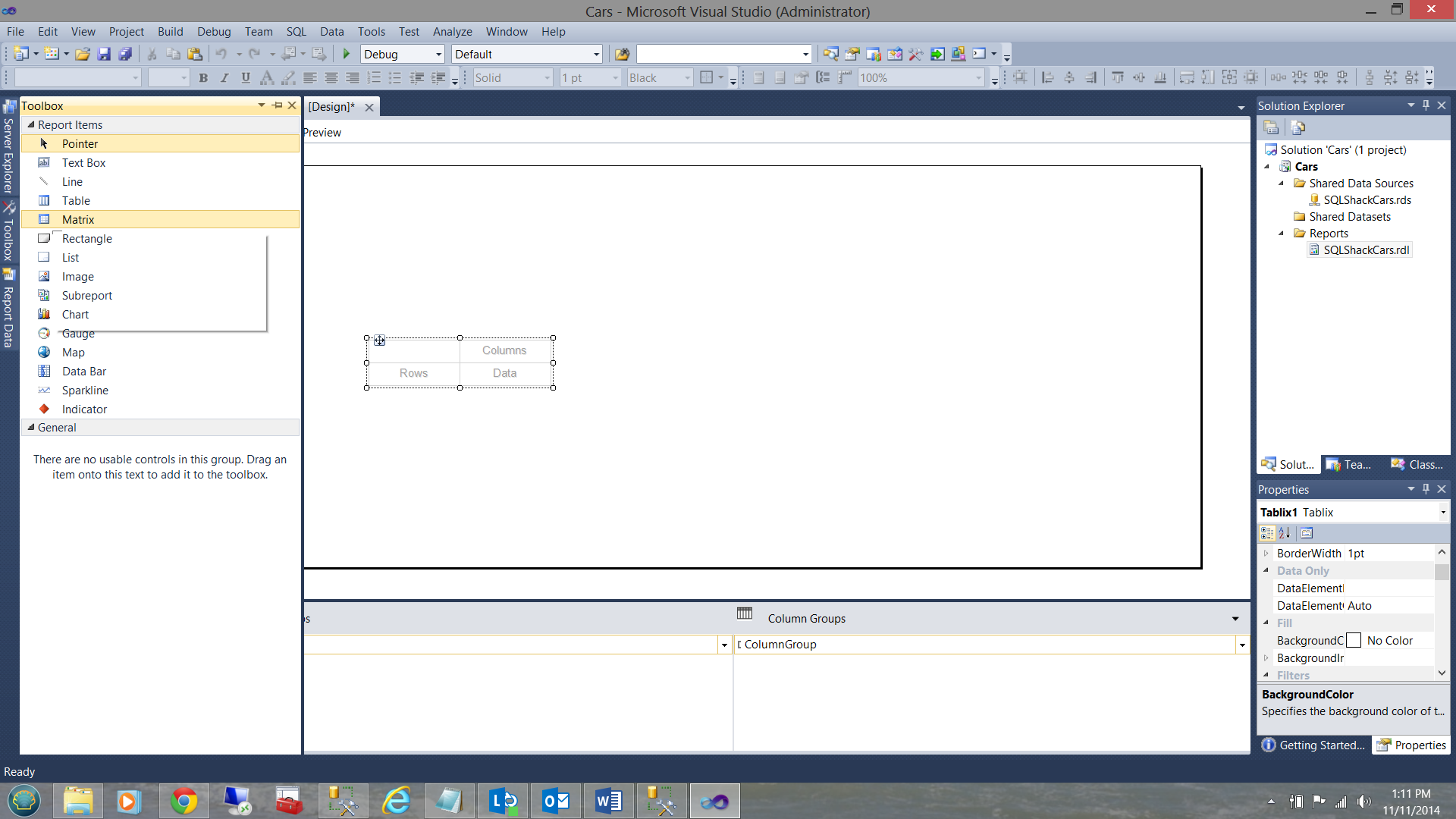Image resolution: width=1456 pixels, height=819 pixels.
Task: Click the Open File toolbar icon
Action: tap(83, 55)
